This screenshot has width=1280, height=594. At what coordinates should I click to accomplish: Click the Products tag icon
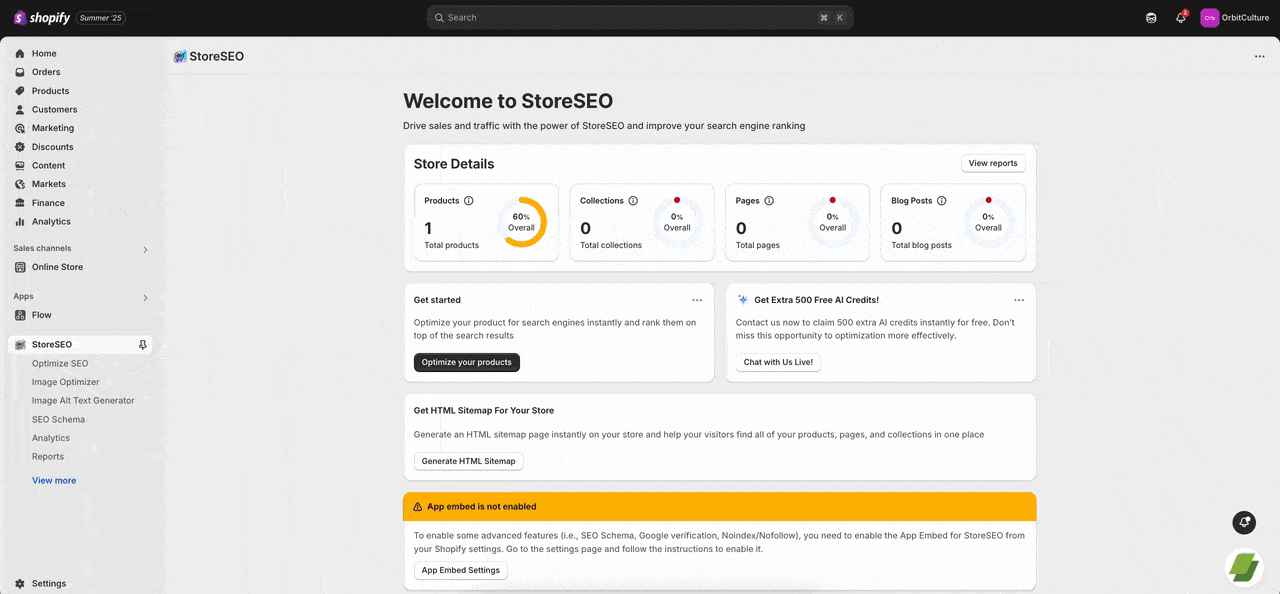click(20, 91)
